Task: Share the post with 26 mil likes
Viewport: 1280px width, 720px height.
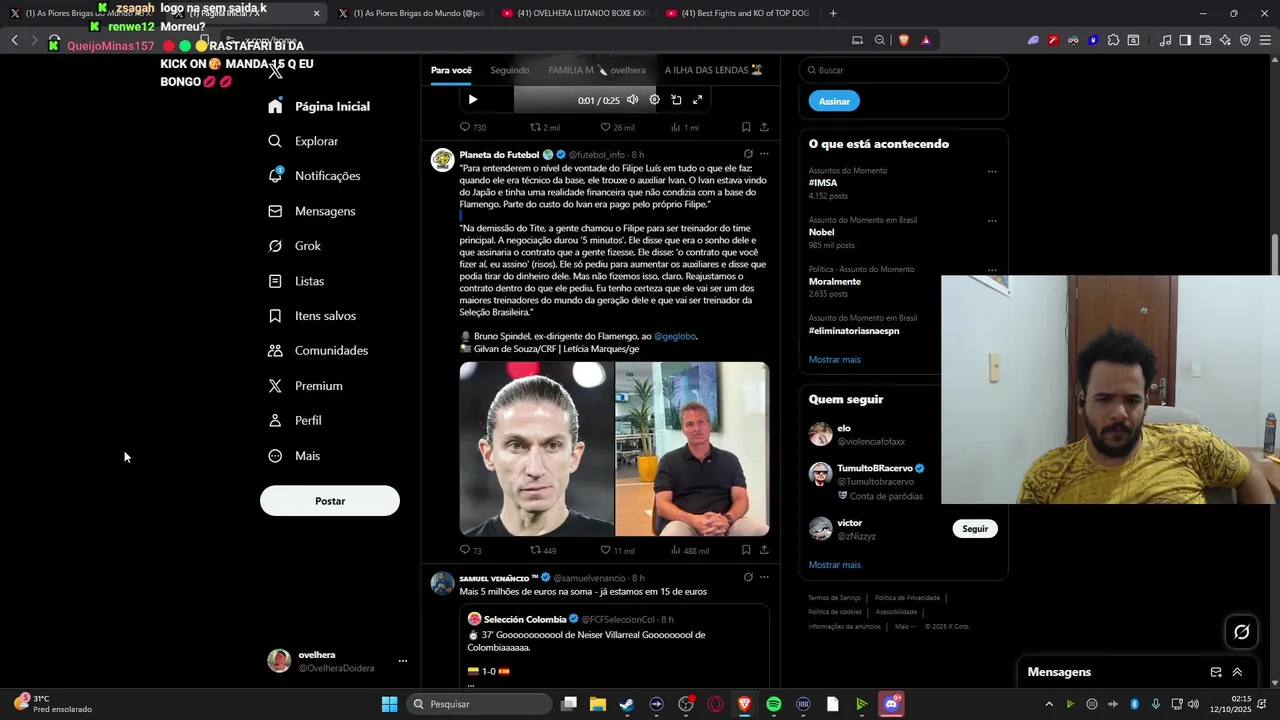Action: 764,127
